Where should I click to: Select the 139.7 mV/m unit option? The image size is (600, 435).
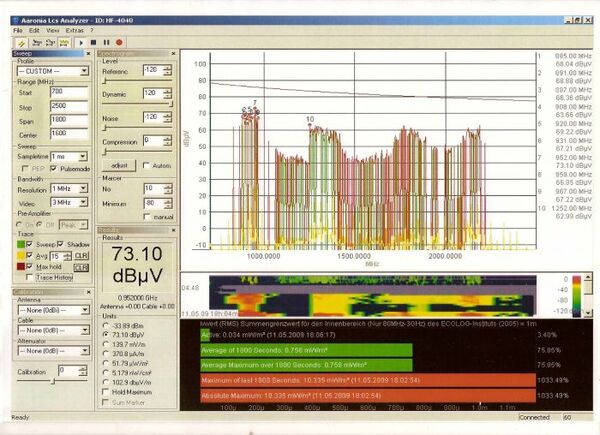pyautogui.click(x=106, y=344)
